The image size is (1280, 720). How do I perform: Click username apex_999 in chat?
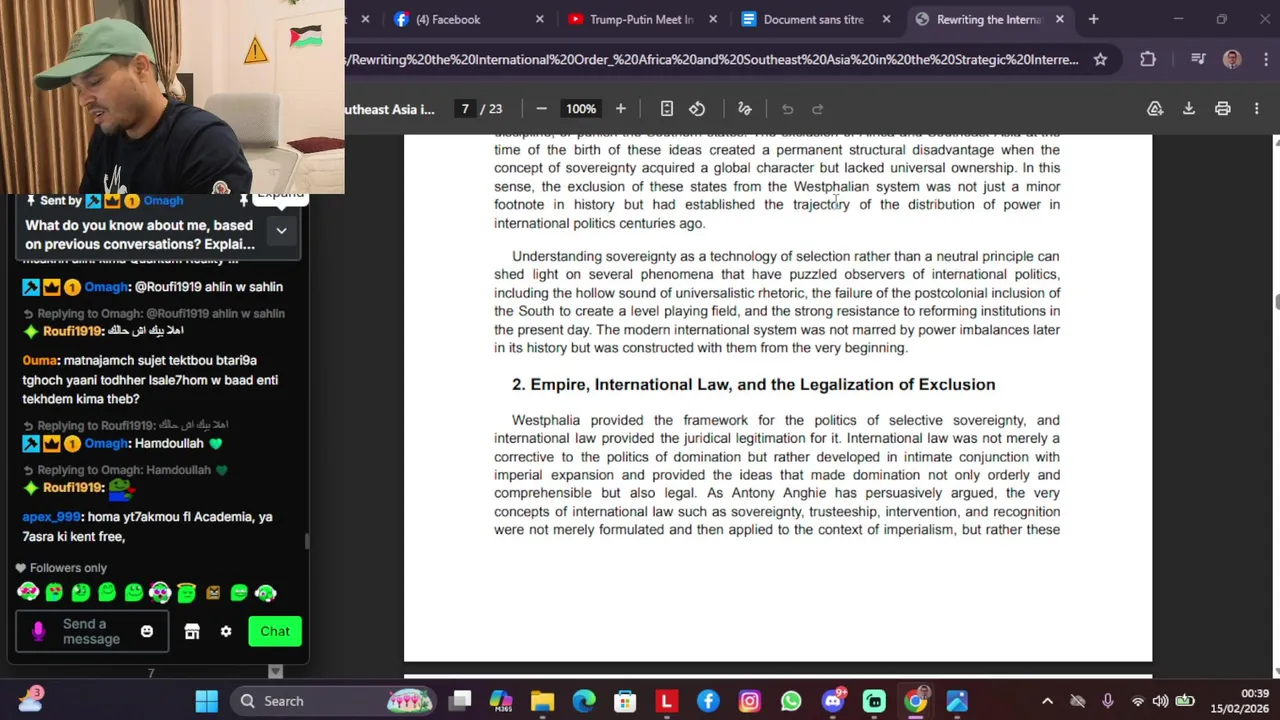point(51,517)
